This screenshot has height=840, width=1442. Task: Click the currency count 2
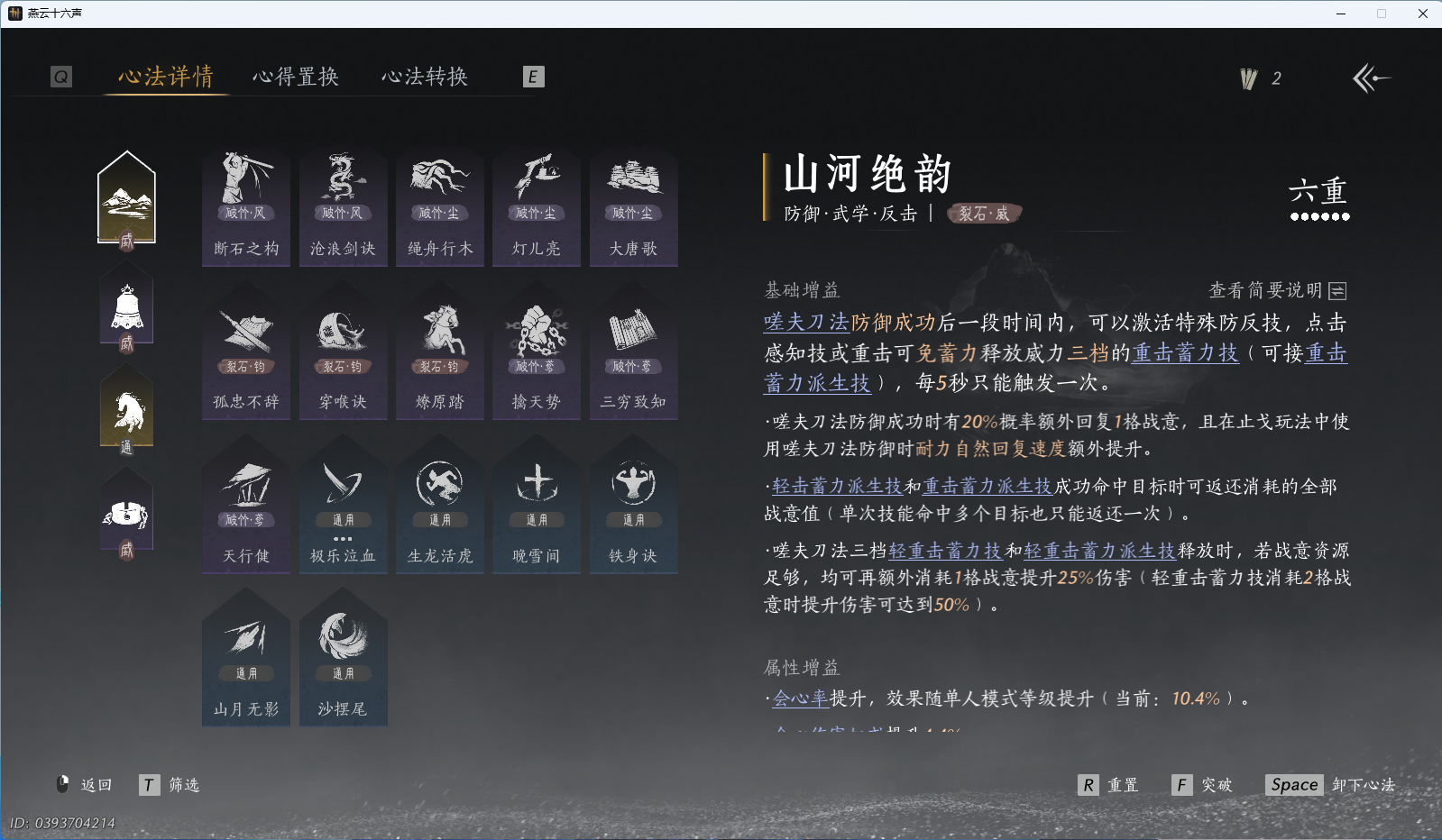[1276, 79]
